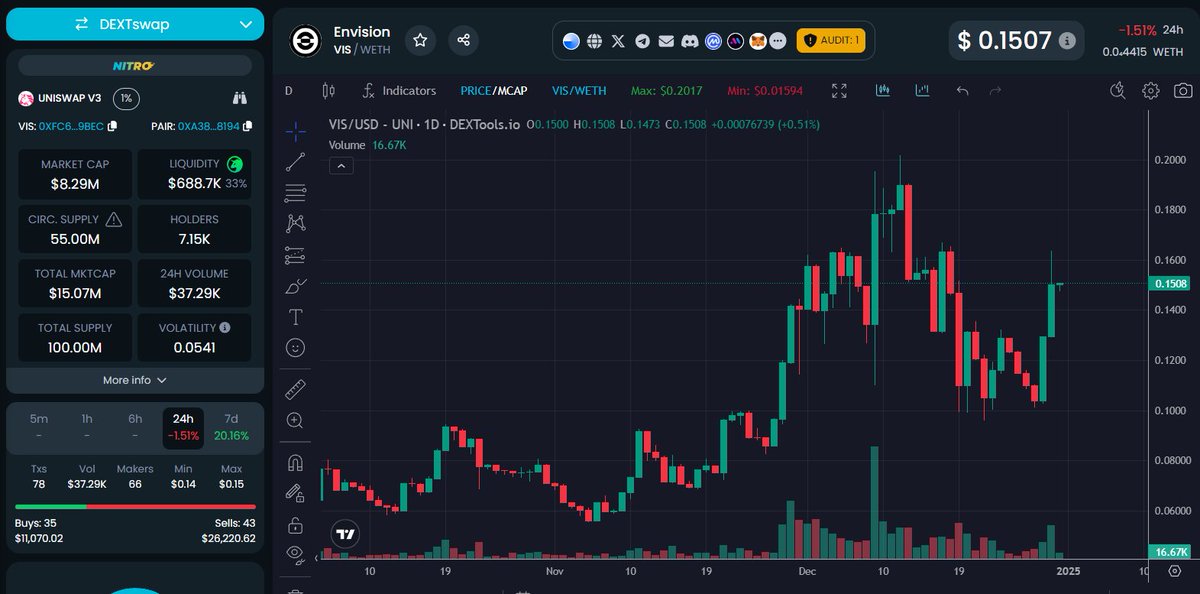Image resolution: width=1200 pixels, height=594 pixels.
Task: Select the crosshair cursor tool
Action: [x=295, y=131]
